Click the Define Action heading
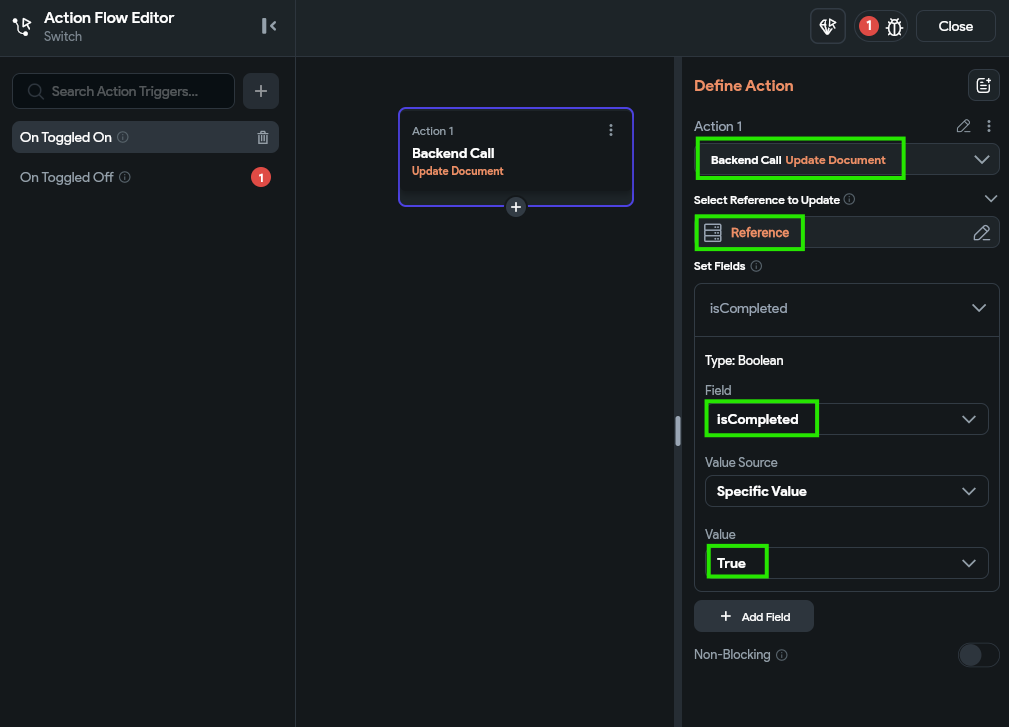Viewport: 1009px width, 727px height. tap(743, 86)
